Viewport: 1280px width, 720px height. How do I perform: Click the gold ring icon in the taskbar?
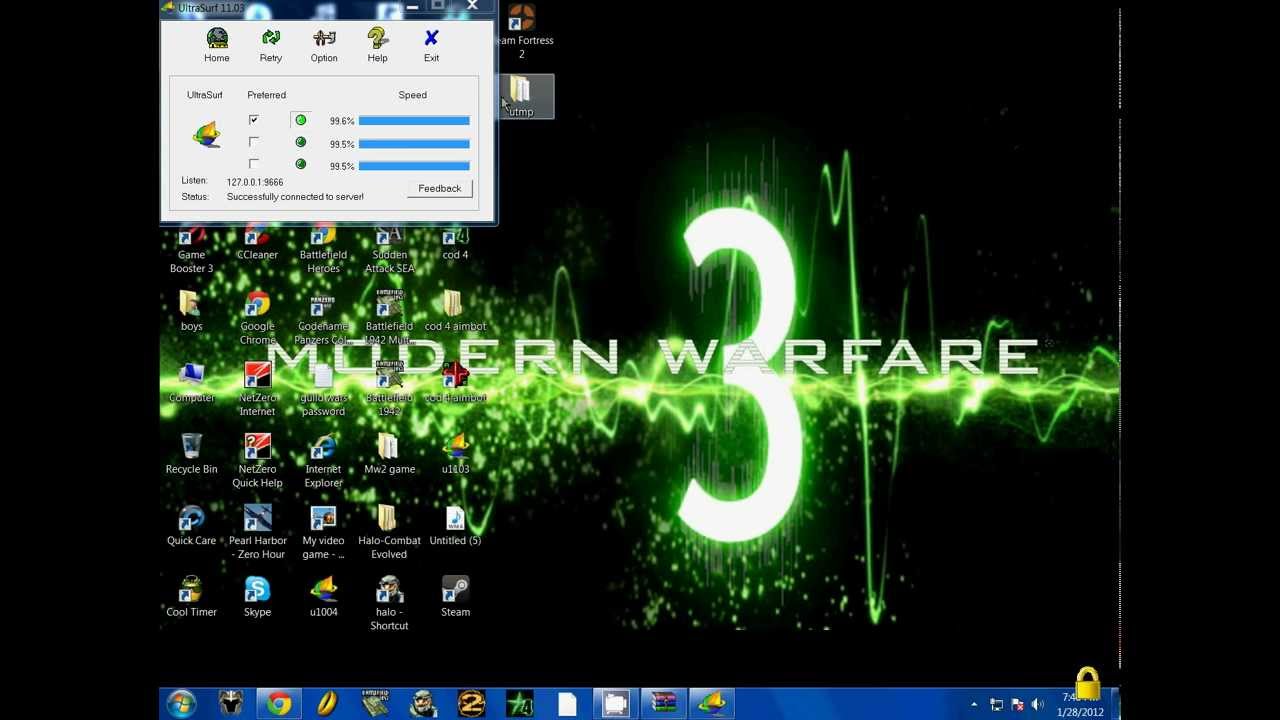point(327,704)
